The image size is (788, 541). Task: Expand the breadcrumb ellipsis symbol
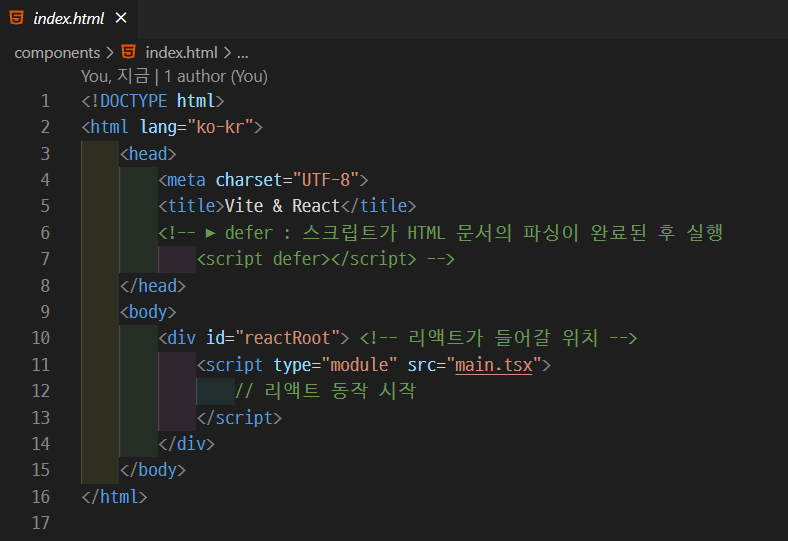click(243, 53)
